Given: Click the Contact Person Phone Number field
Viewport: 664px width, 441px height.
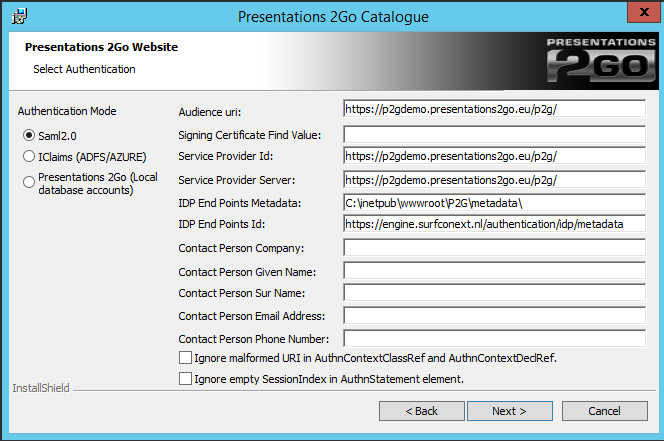Looking at the screenshot, I should coord(495,338).
